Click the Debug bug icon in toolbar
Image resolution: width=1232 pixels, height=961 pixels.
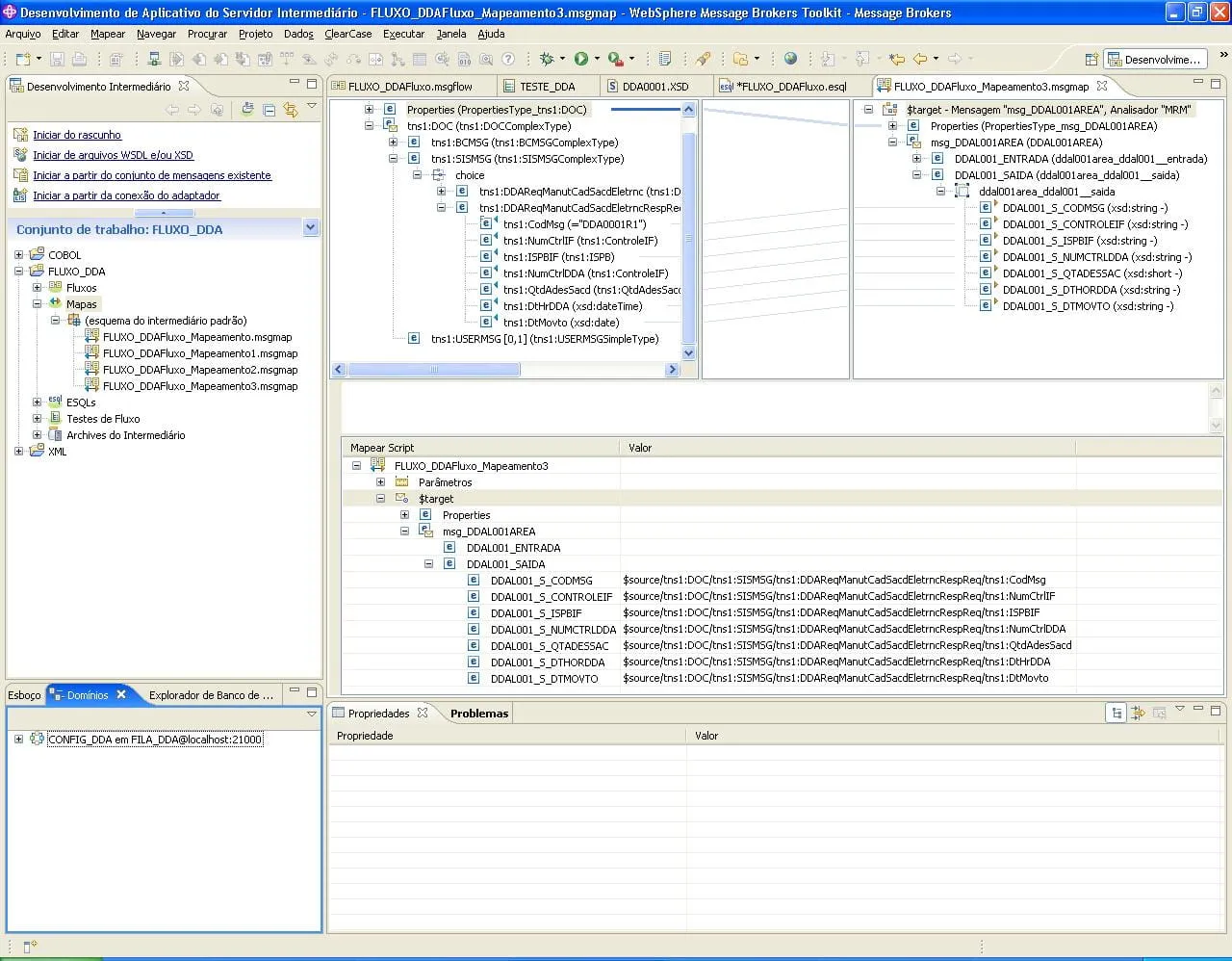click(x=547, y=59)
